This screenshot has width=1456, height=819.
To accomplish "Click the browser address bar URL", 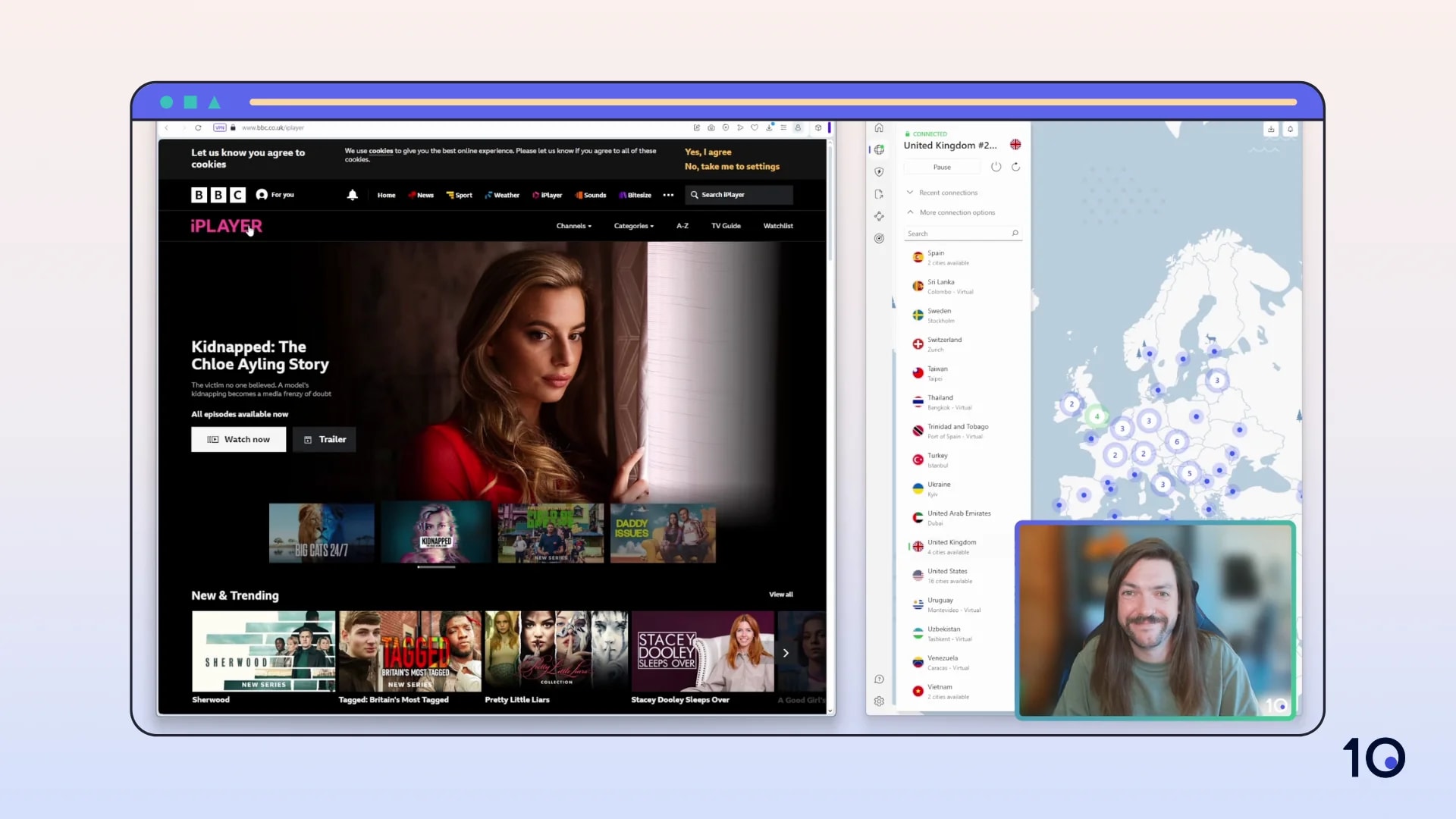I will 272,127.
